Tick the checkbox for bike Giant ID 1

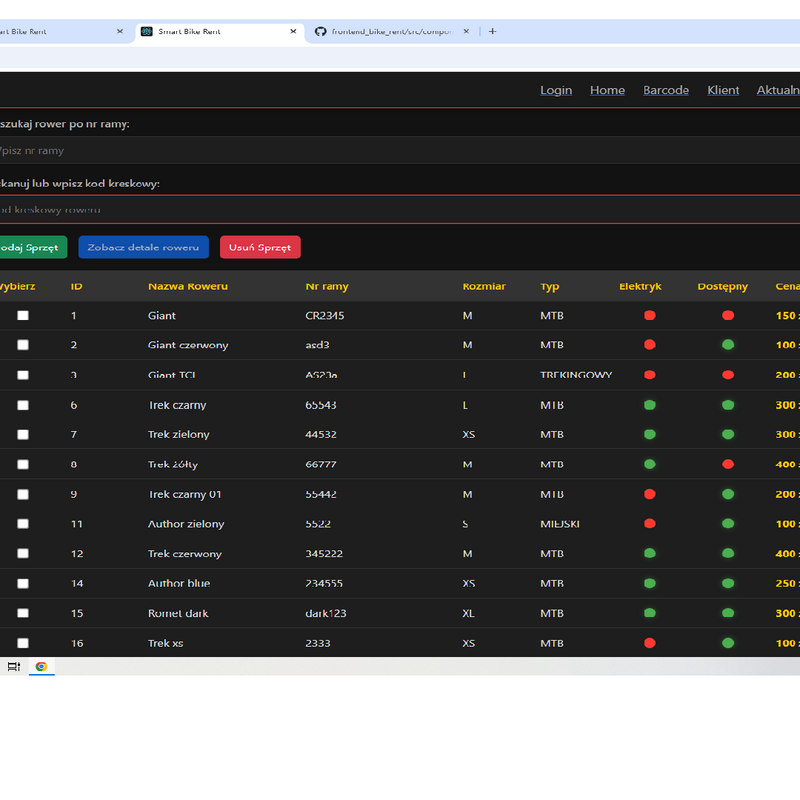click(23, 315)
